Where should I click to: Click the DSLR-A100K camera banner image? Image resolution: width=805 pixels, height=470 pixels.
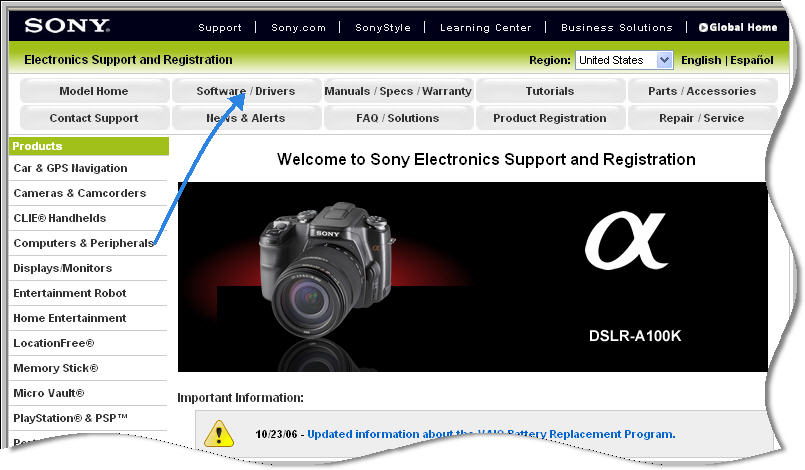click(x=472, y=277)
